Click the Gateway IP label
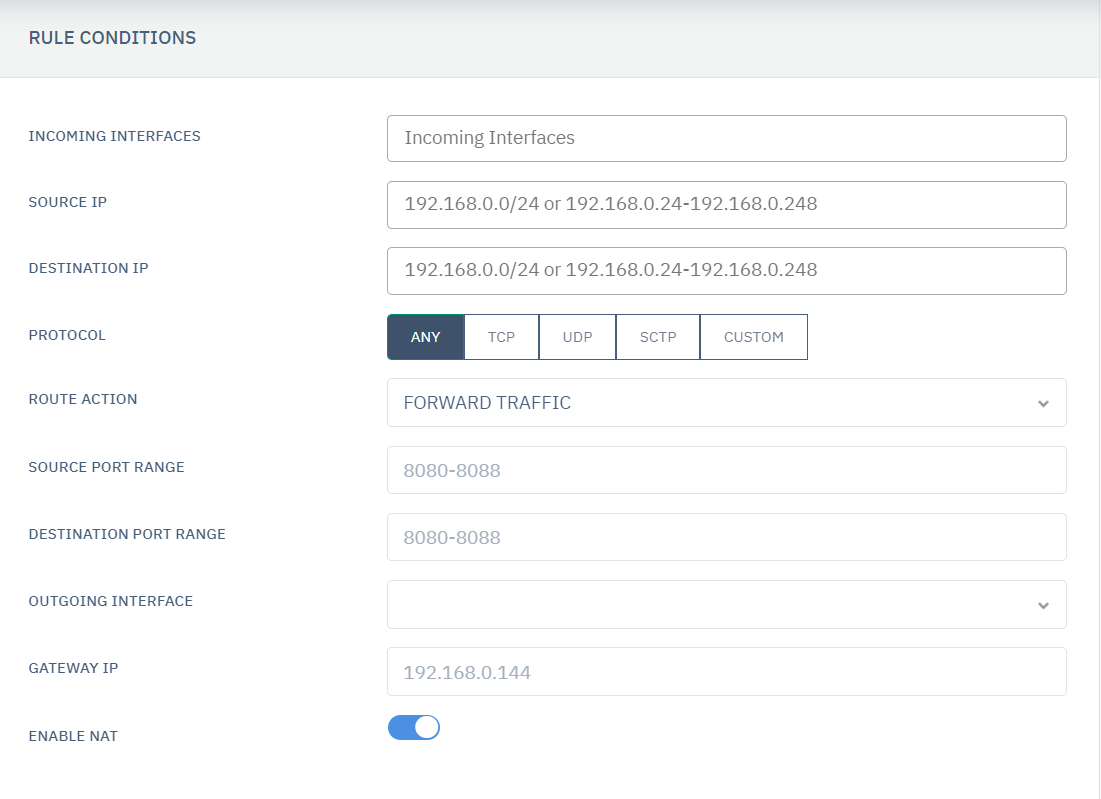This screenshot has height=799, width=1101. (x=73, y=668)
